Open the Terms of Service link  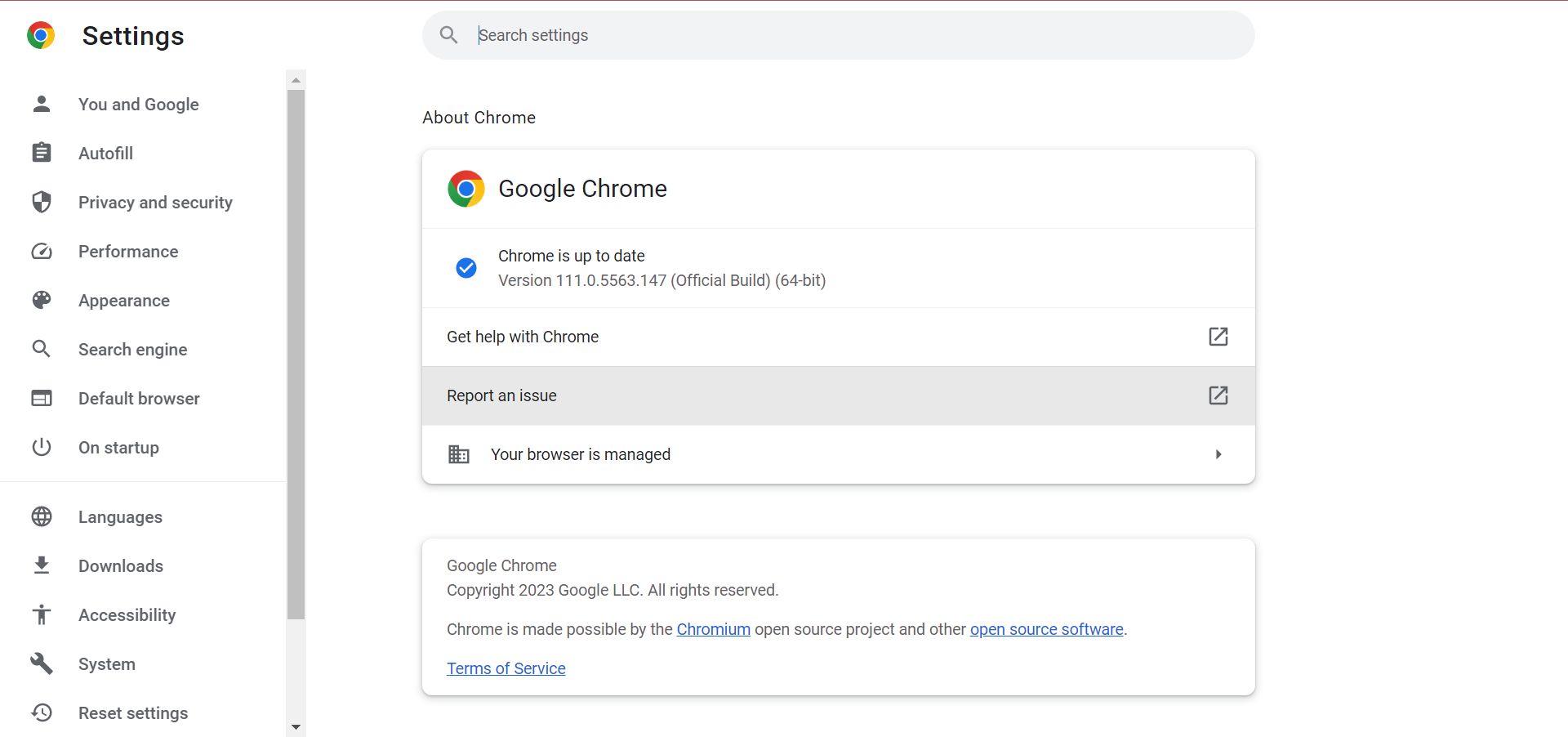pyautogui.click(x=506, y=668)
